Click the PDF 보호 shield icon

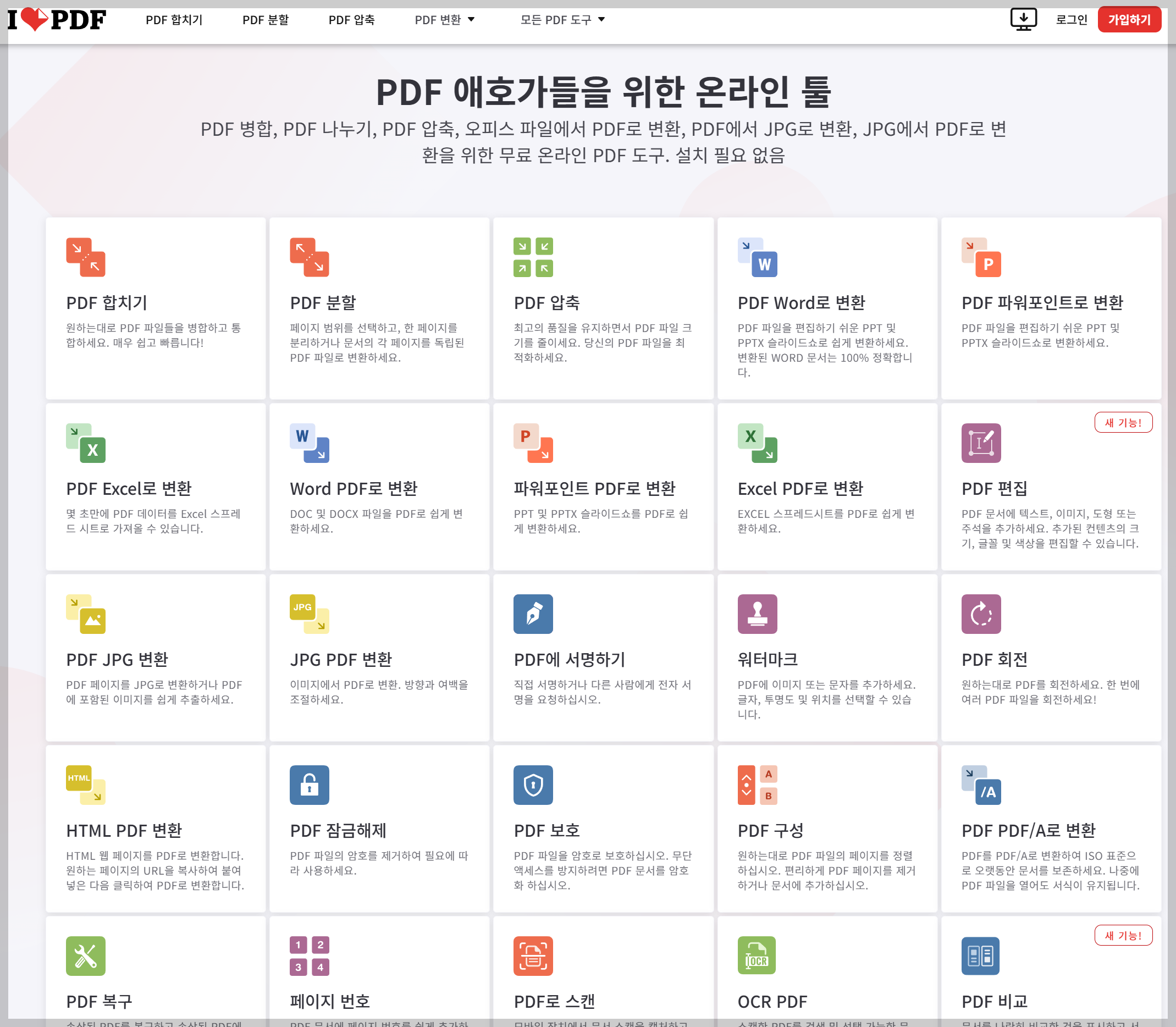click(533, 785)
